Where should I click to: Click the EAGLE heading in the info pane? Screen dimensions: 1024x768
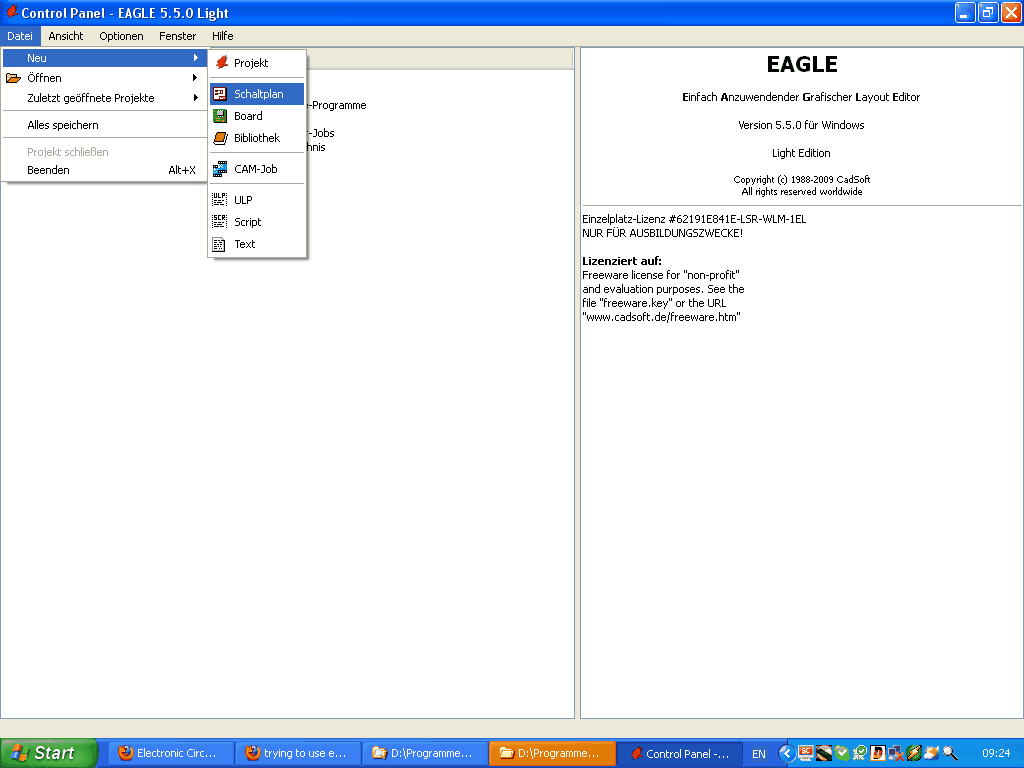coord(802,64)
